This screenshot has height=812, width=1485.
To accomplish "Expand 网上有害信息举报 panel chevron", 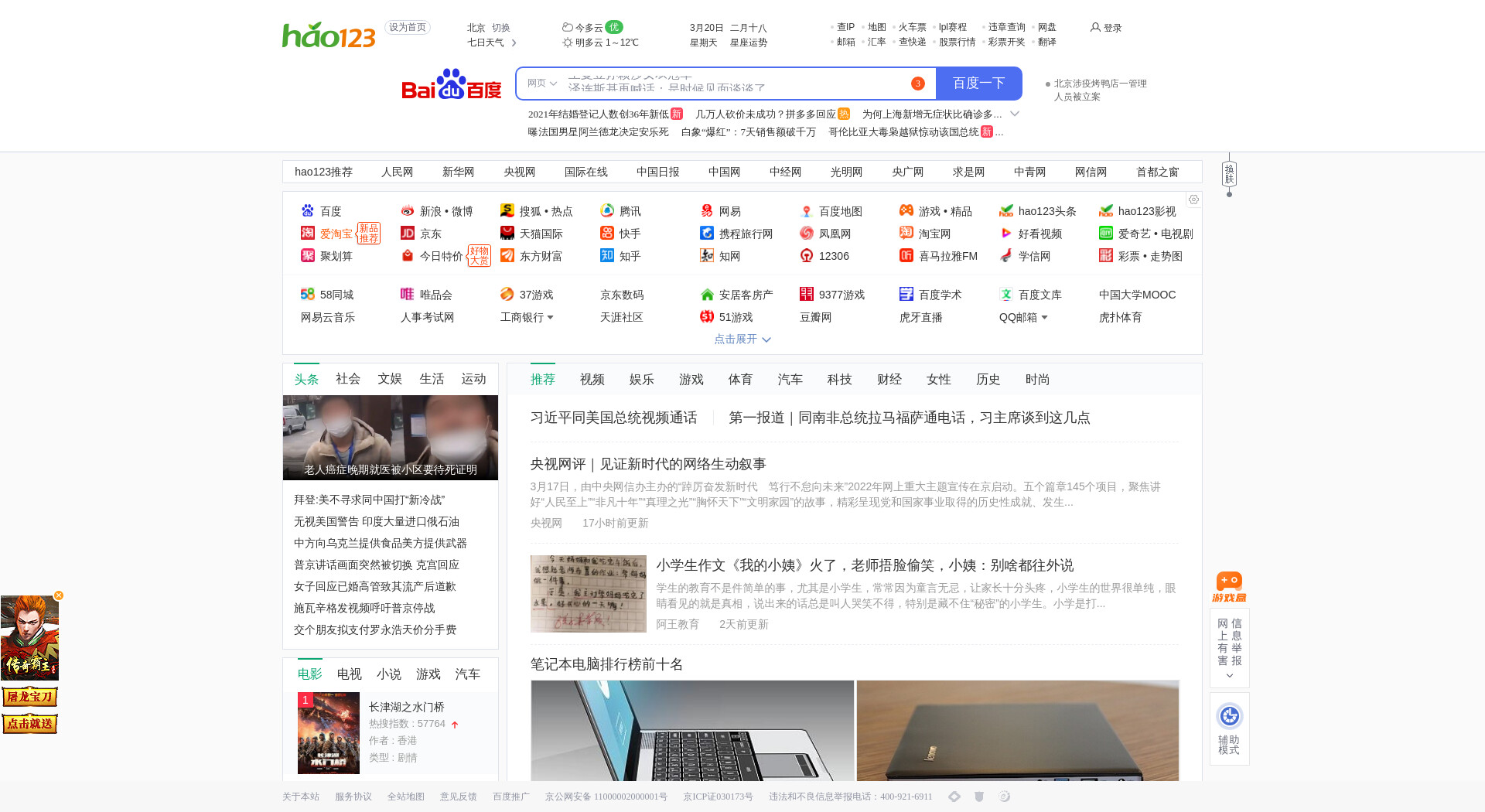I will [1229, 676].
